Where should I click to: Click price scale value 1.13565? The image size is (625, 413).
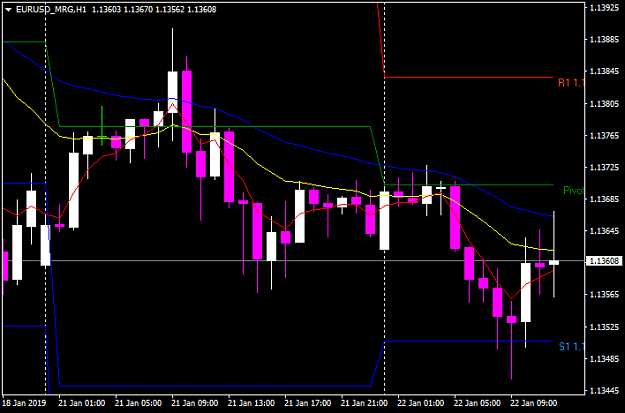point(605,294)
